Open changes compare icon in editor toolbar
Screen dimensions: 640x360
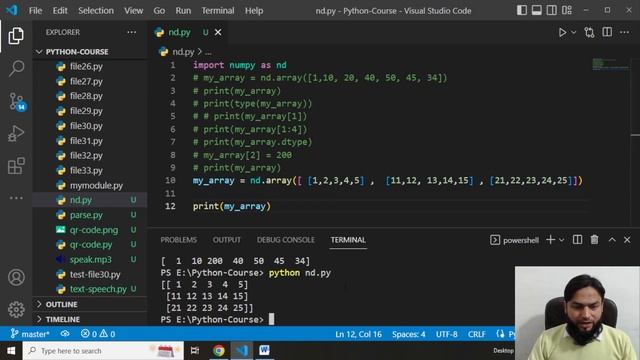(x=589, y=32)
